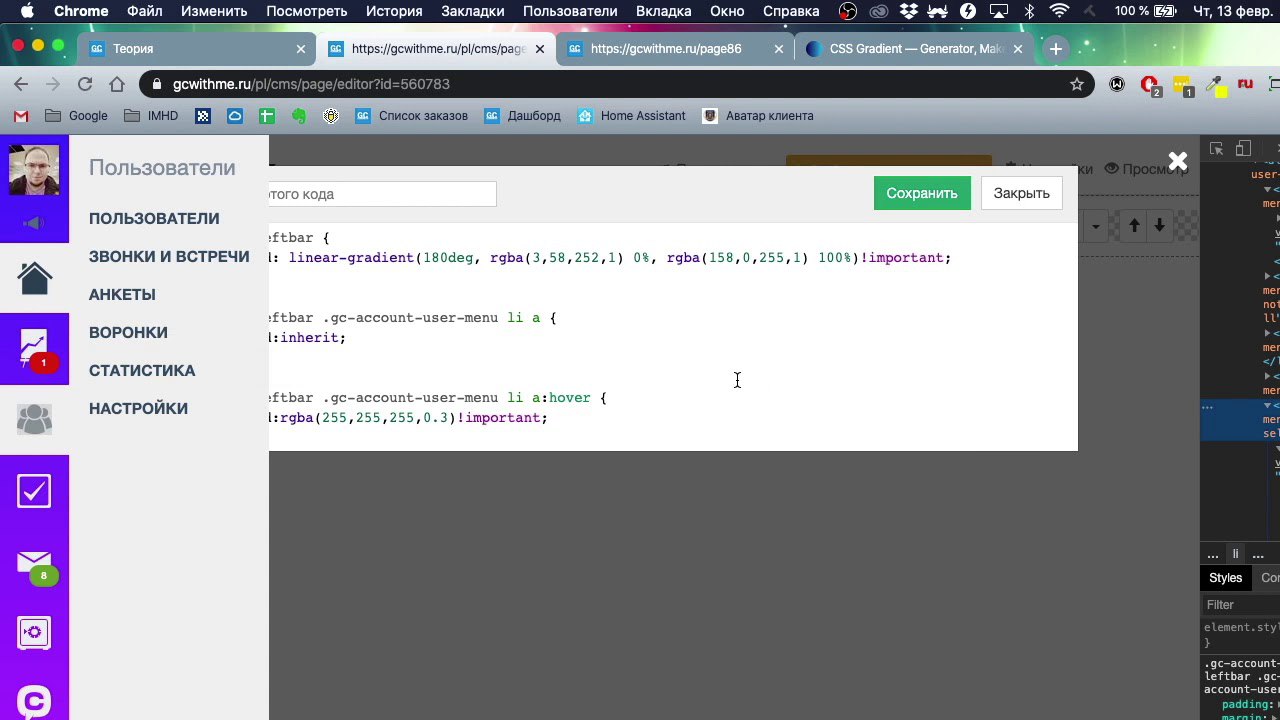Viewport: 1280px width, 720px height.
Task: Click the DevTools inspect element icon
Action: tap(1216, 149)
